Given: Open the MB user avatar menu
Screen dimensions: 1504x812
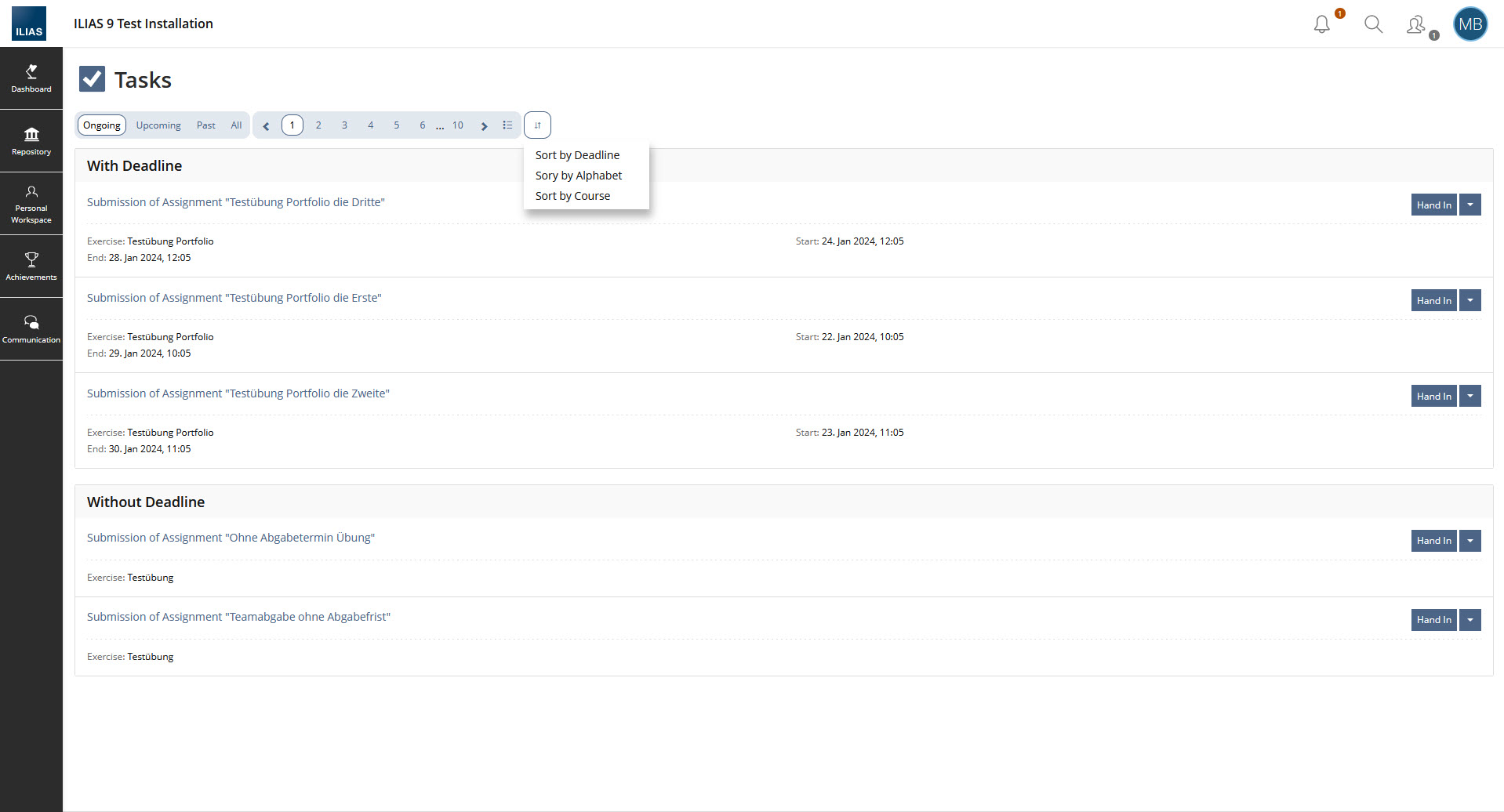Looking at the screenshot, I should tap(1469, 24).
